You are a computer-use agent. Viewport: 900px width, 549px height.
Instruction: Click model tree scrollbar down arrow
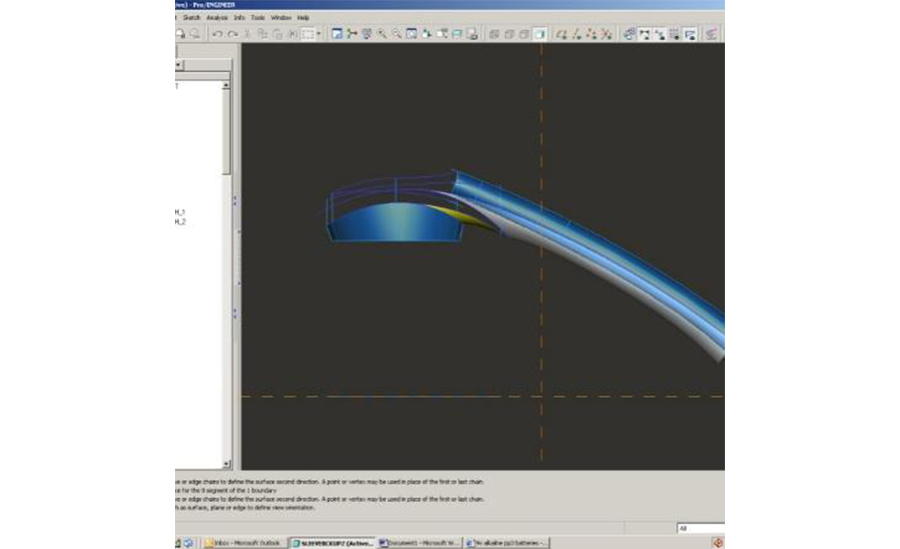pyautogui.click(x=226, y=463)
